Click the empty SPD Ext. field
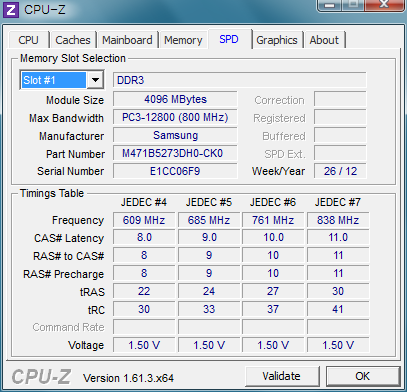Viewport: 407px width, 392px height. tap(340, 153)
